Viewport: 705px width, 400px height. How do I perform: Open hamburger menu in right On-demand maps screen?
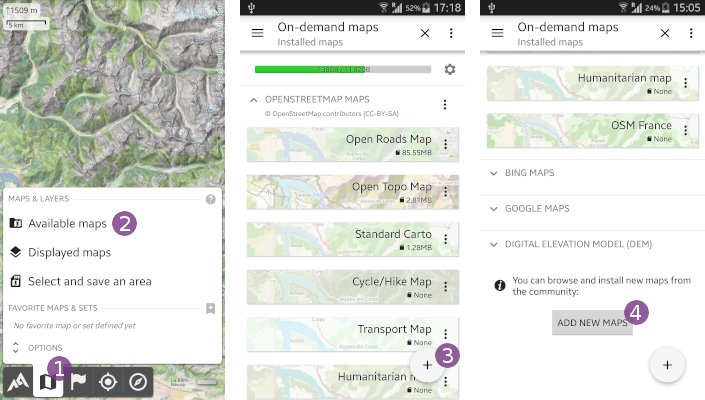[497, 33]
